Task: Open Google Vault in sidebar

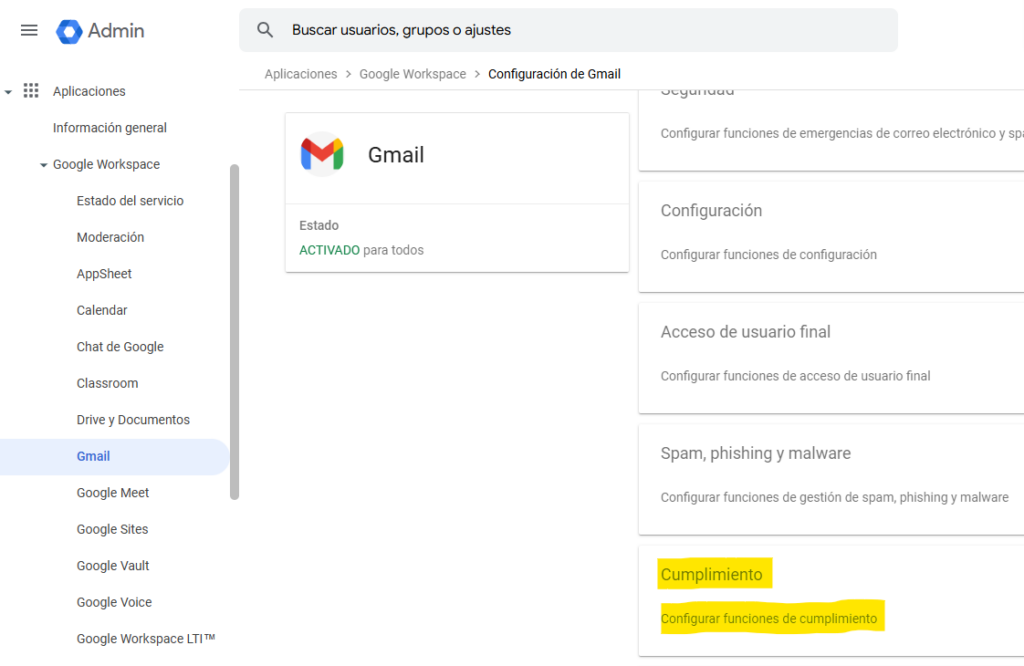Action: pos(113,566)
